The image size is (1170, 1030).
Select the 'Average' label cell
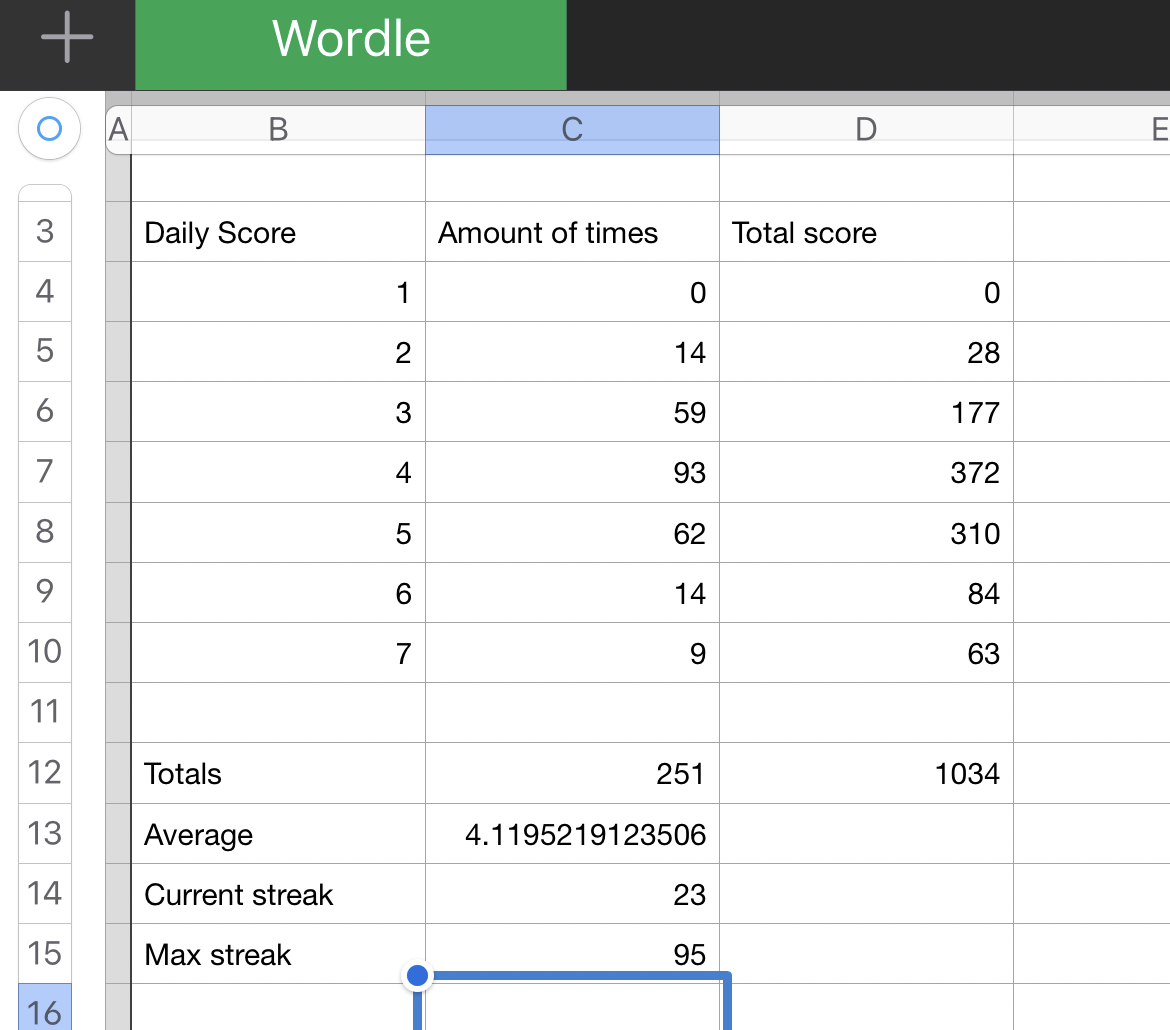[x=278, y=834]
